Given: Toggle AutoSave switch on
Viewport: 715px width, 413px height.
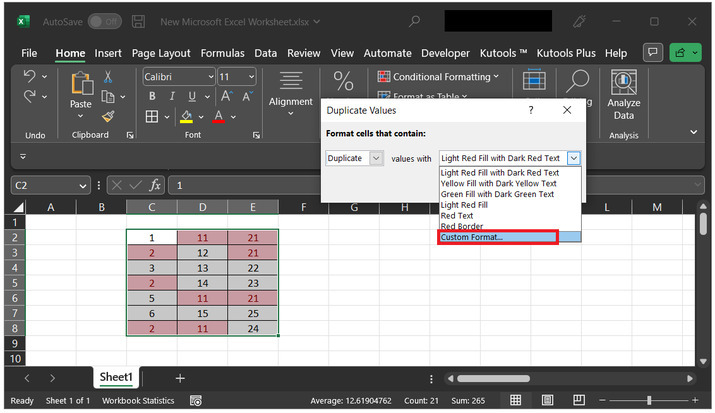Looking at the screenshot, I should click(x=104, y=21).
